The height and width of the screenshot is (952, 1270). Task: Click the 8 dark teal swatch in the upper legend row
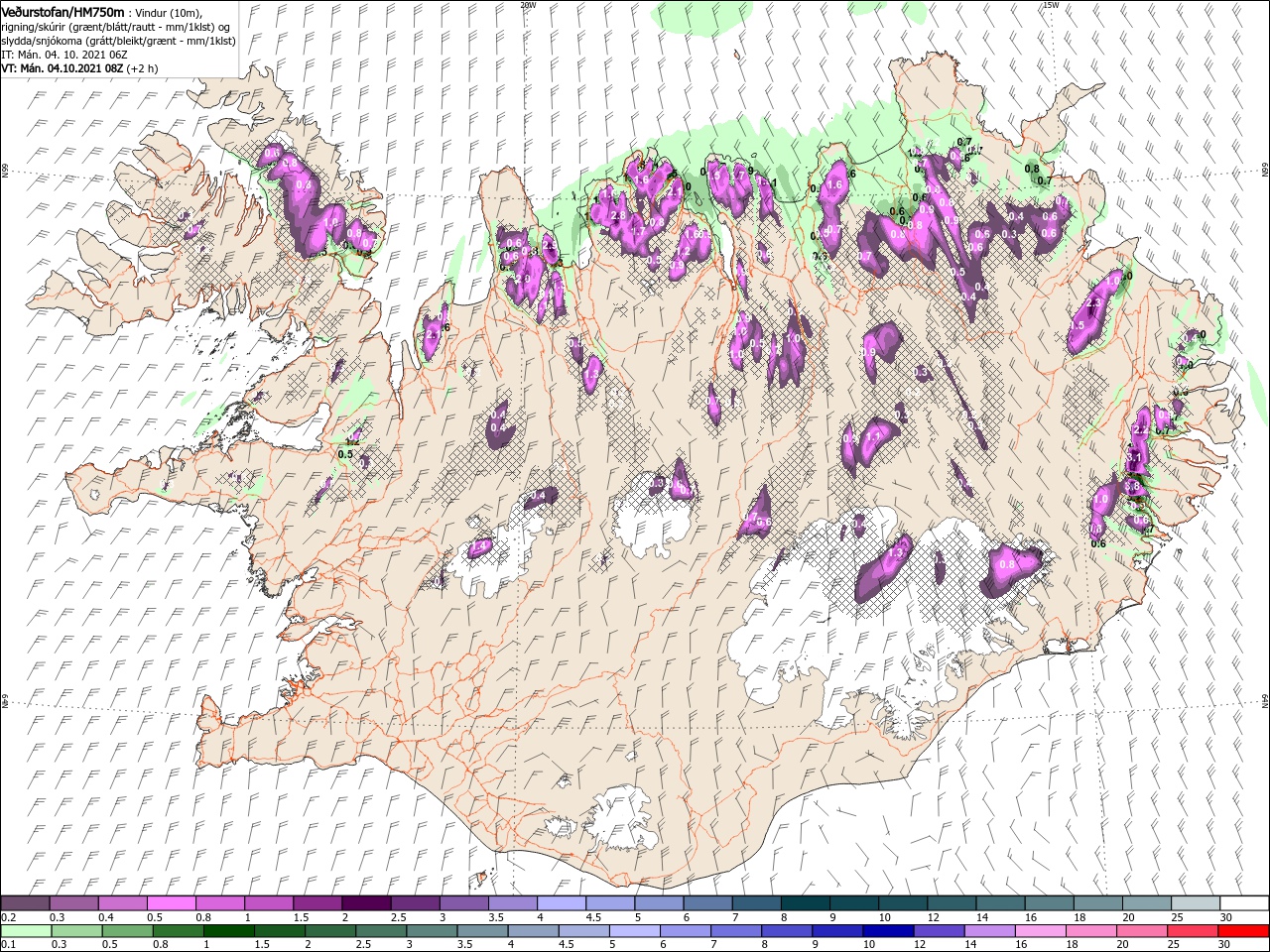click(804, 902)
